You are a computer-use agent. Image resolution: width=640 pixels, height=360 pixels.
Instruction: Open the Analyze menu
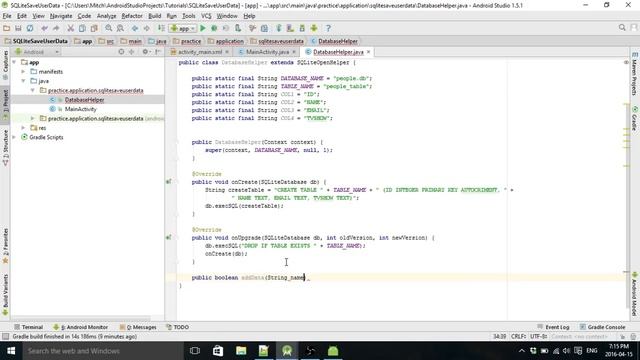pyautogui.click(x=107, y=16)
